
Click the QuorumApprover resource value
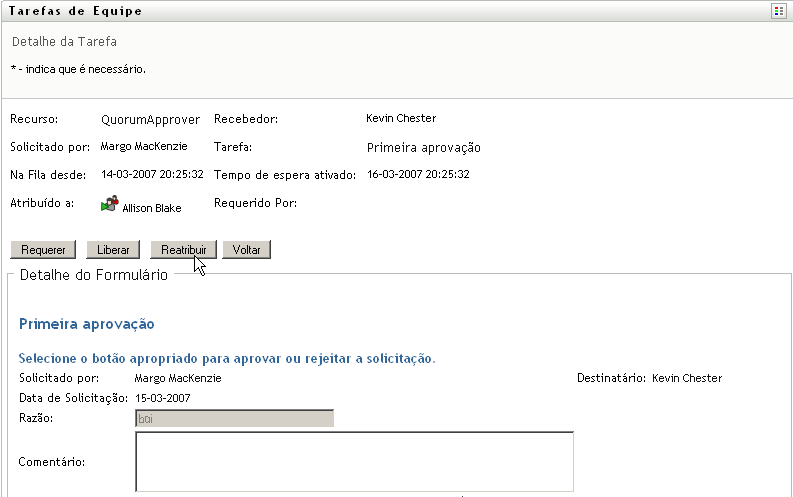(x=150, y=120)
